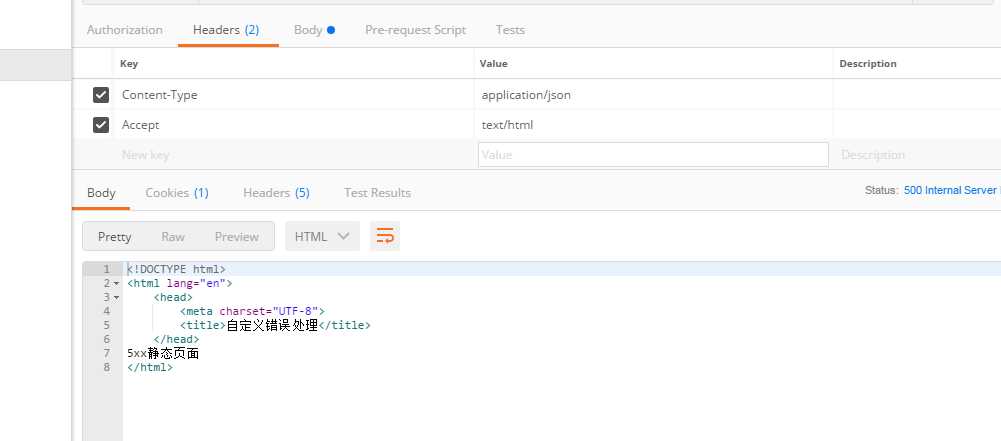Click the Description column header
This screenshot has width=1001, height=441.
point(868,64)
